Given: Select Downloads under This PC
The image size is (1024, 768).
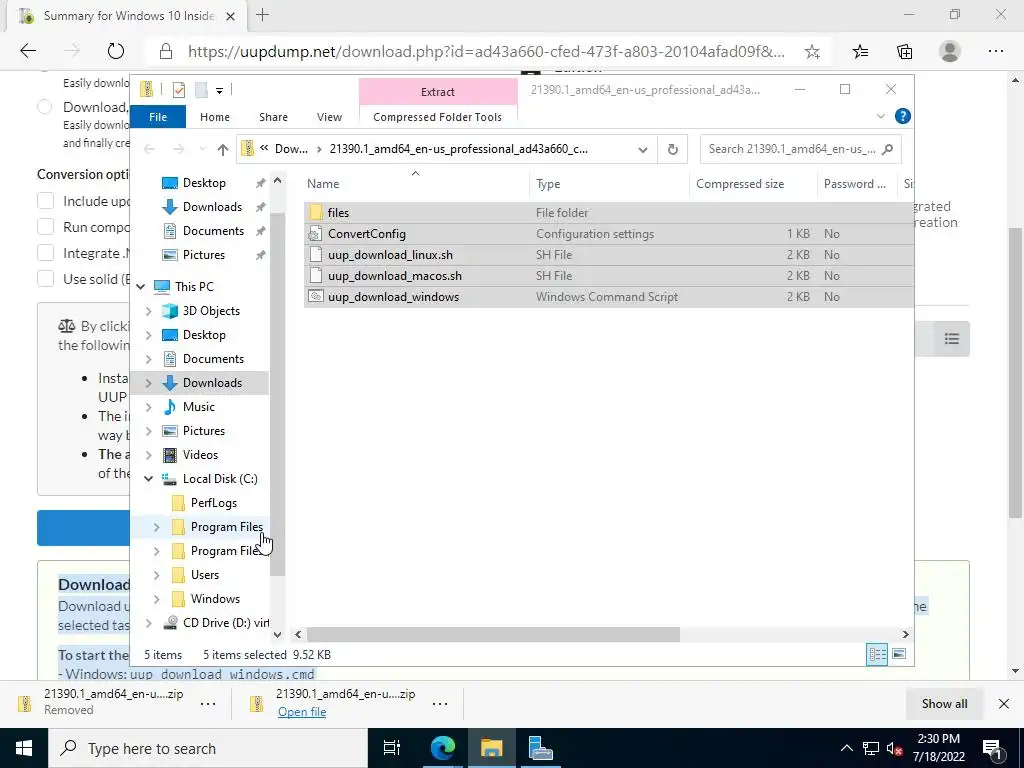Looking at the screenshot, I should (x=212, y=383).
